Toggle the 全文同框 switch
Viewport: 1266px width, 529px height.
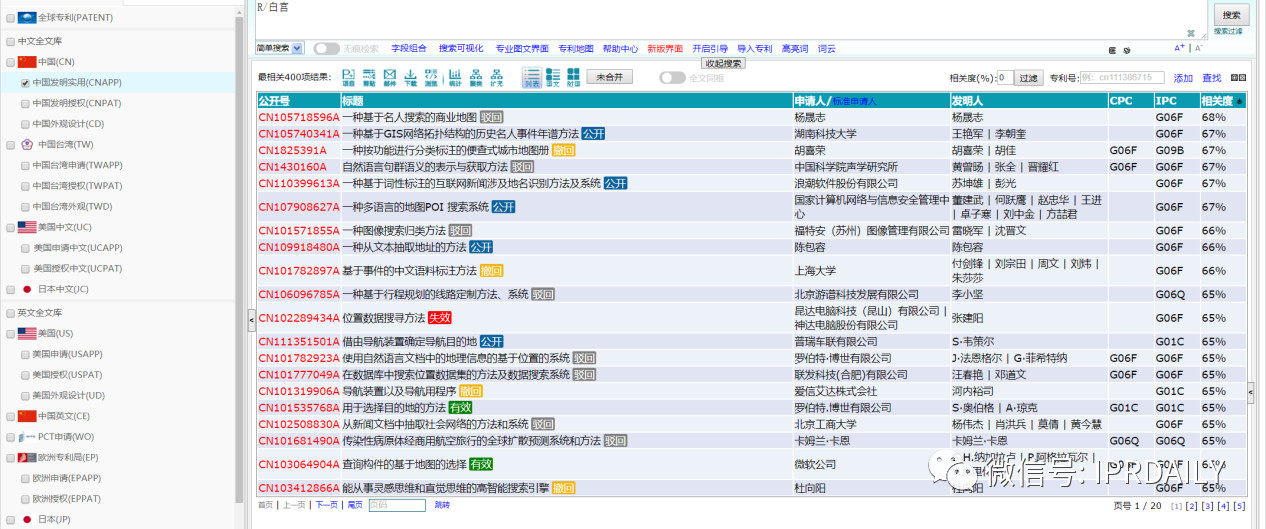pos(672,77)
